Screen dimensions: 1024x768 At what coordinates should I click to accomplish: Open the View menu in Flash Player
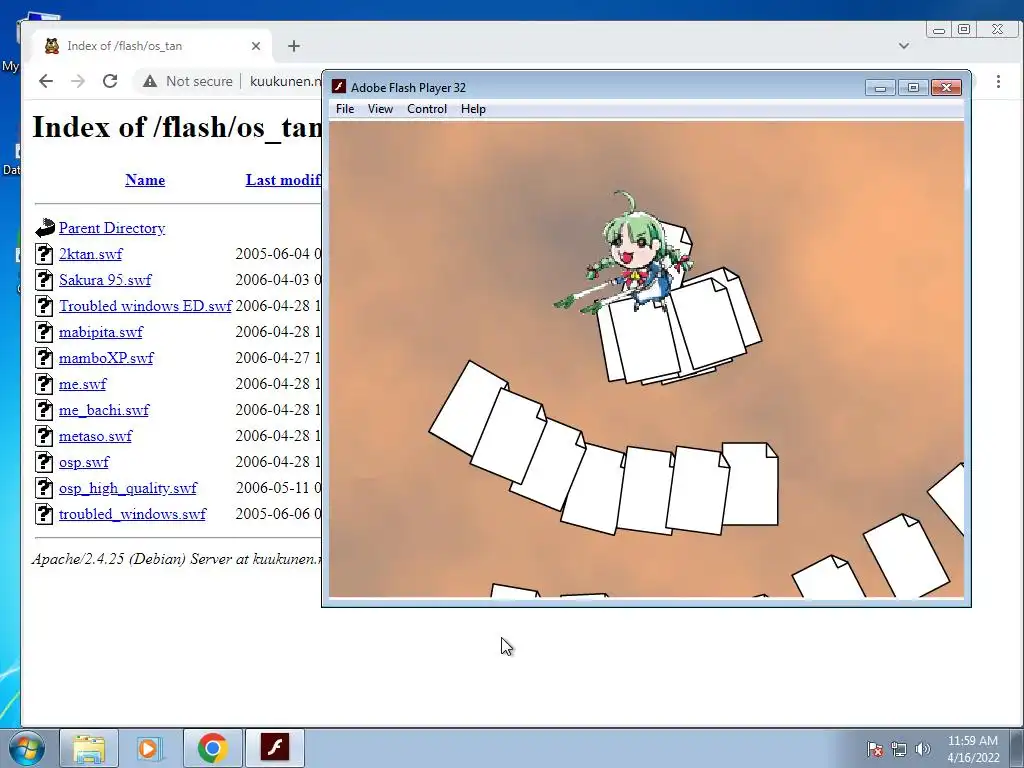click(x=380, y=109)
